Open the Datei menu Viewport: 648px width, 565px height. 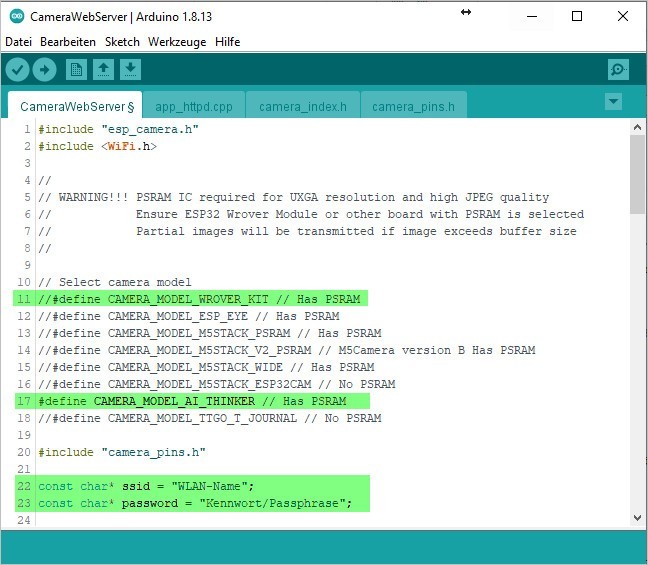19,42
